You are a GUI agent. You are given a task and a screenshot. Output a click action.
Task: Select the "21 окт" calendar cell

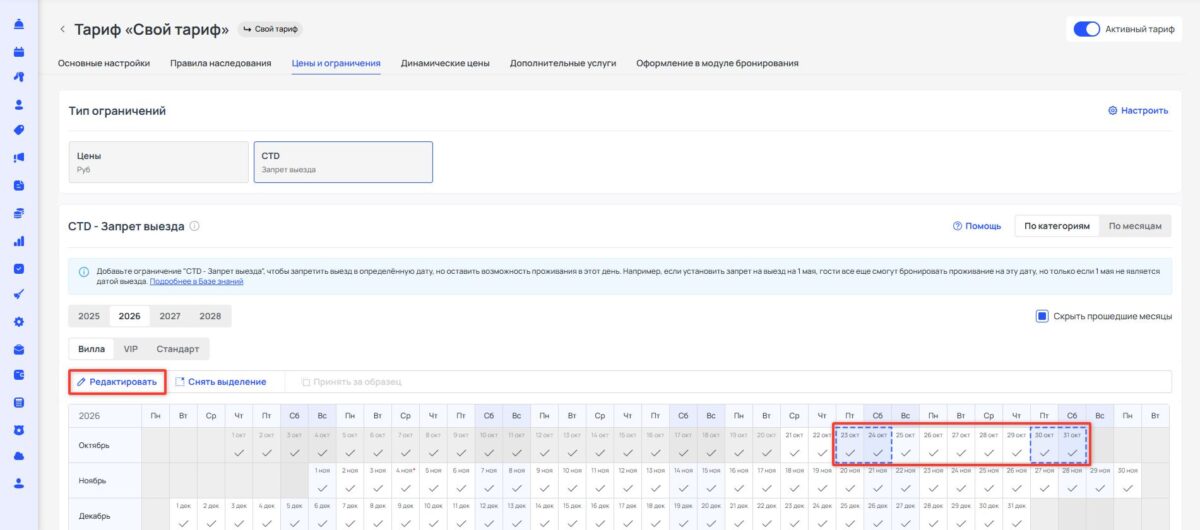click(793, 444)
